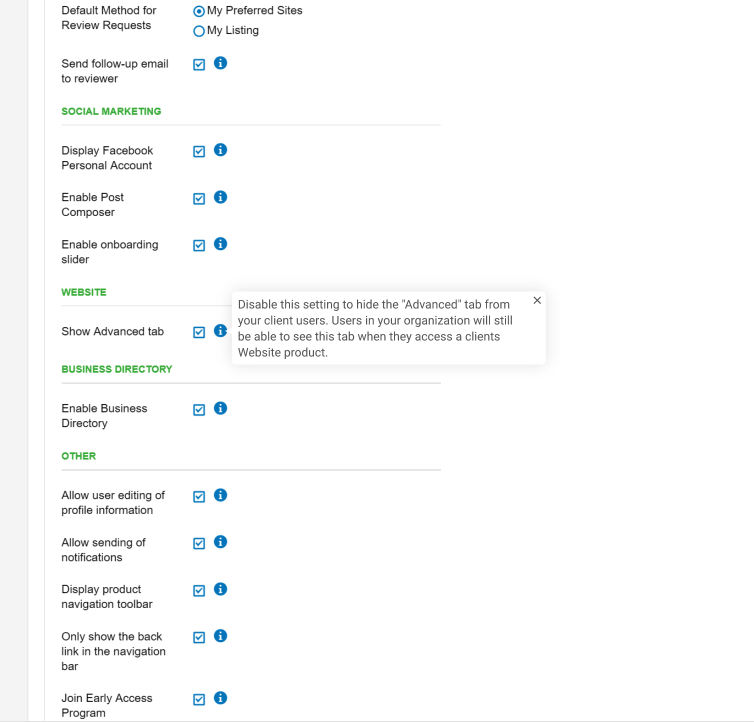Click info icon for Join Early Access Program

(220, 698)
